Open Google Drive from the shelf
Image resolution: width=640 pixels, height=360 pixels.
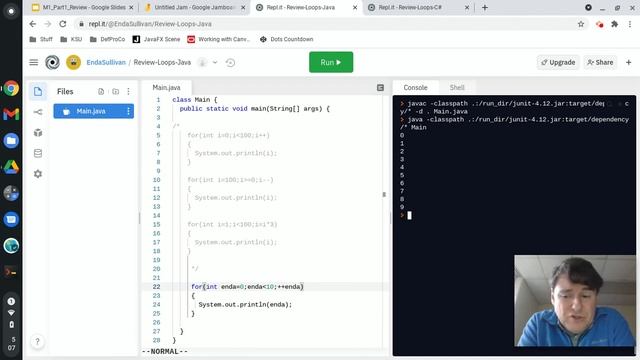(11, 167)
